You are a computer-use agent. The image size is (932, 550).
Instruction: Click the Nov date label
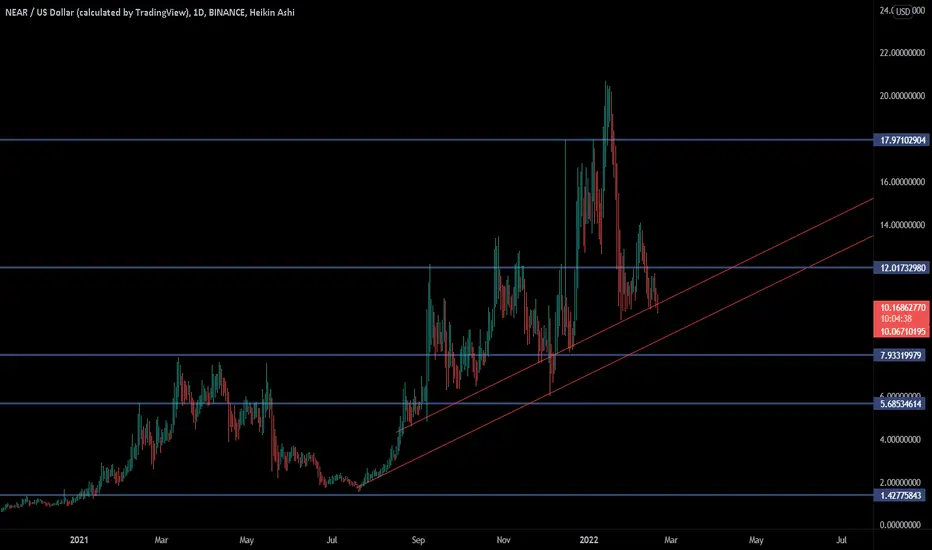tap(503, 540)
